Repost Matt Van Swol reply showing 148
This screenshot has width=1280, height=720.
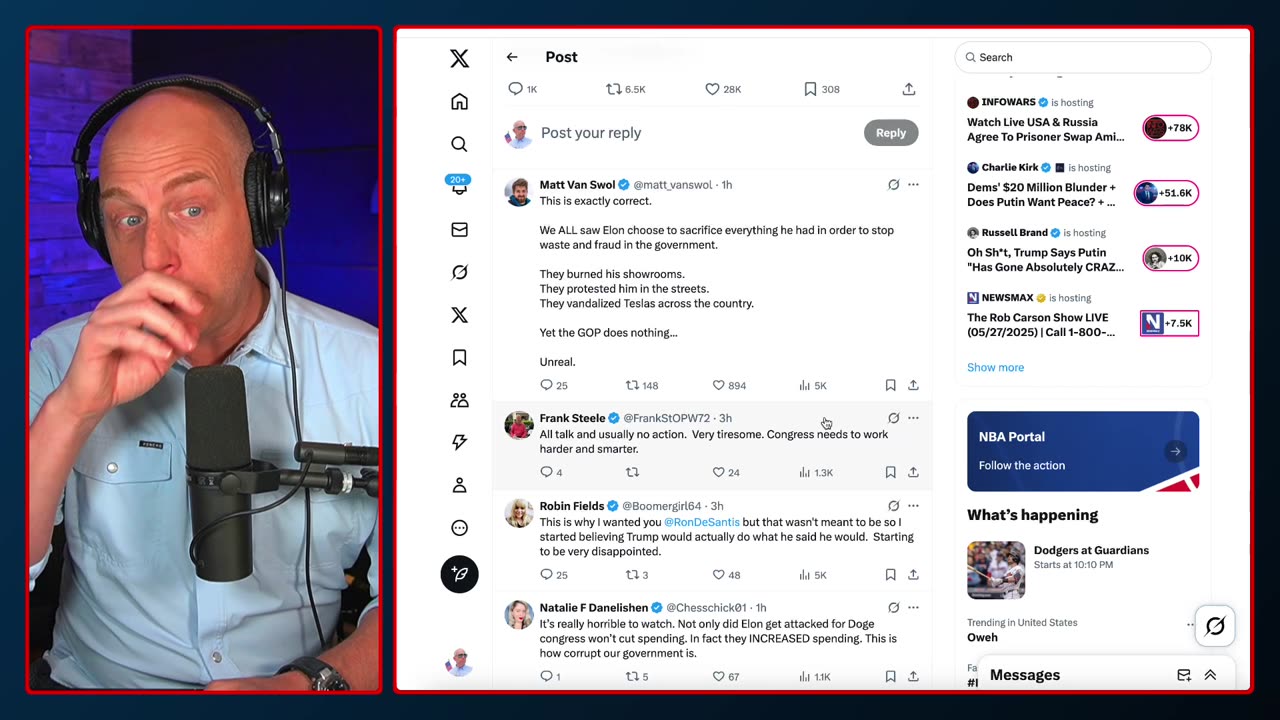(642, 385)
